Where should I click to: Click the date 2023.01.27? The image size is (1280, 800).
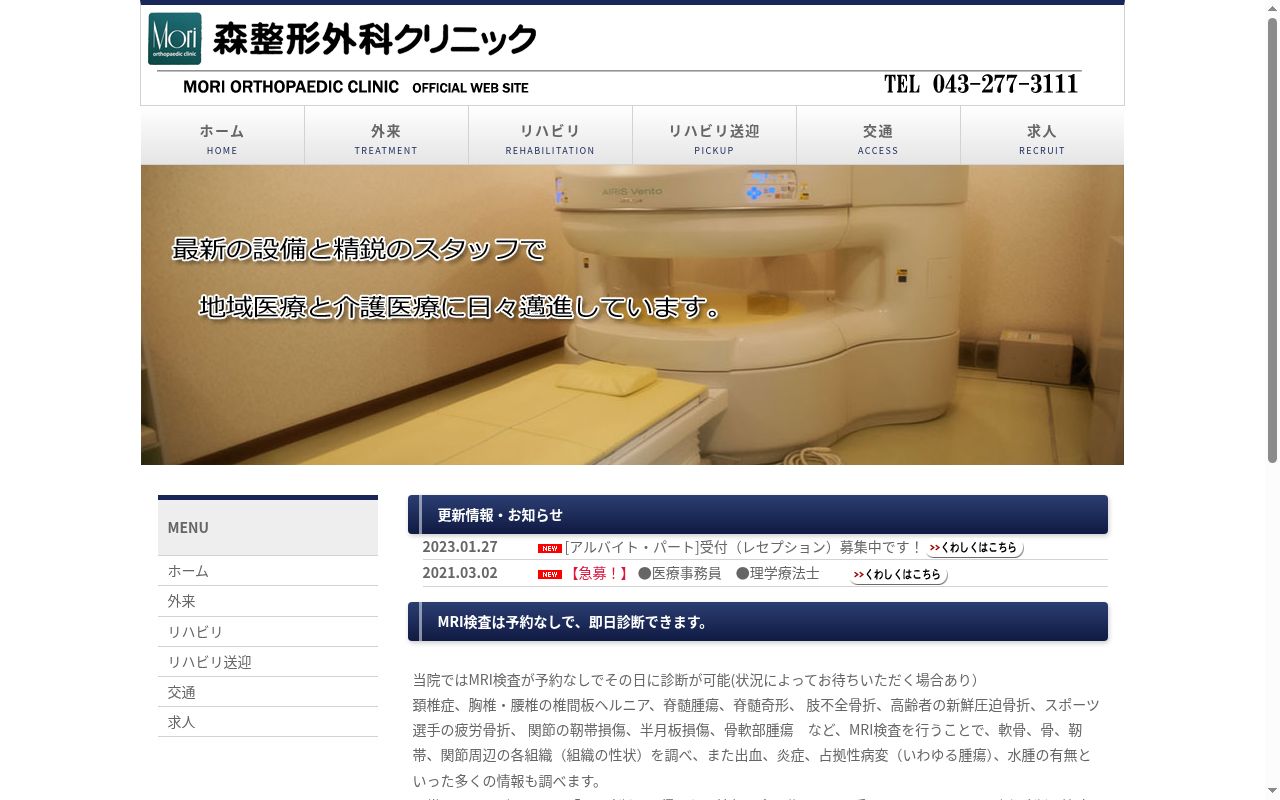click(x=460, y=547)
